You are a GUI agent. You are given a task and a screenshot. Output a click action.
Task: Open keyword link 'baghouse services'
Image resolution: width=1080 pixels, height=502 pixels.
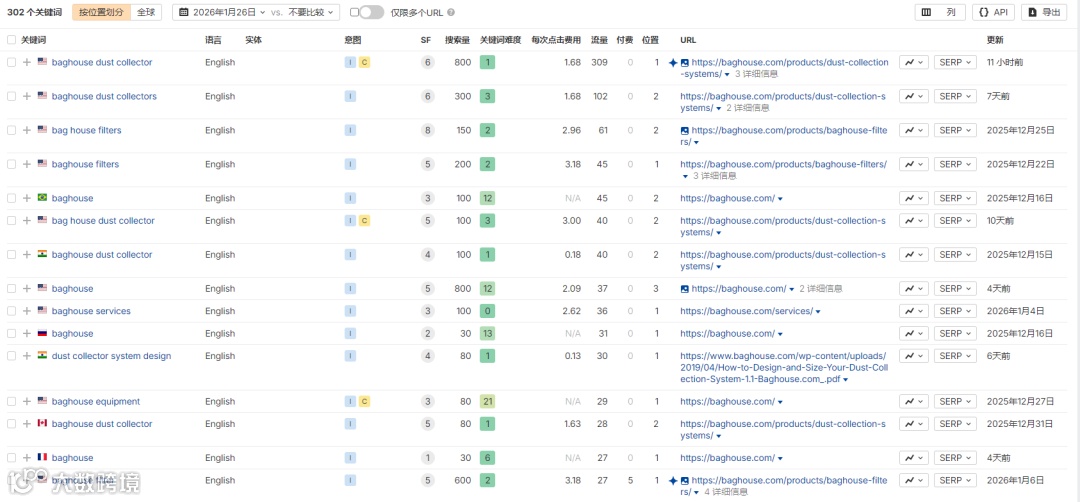click(x=91, y=311)
